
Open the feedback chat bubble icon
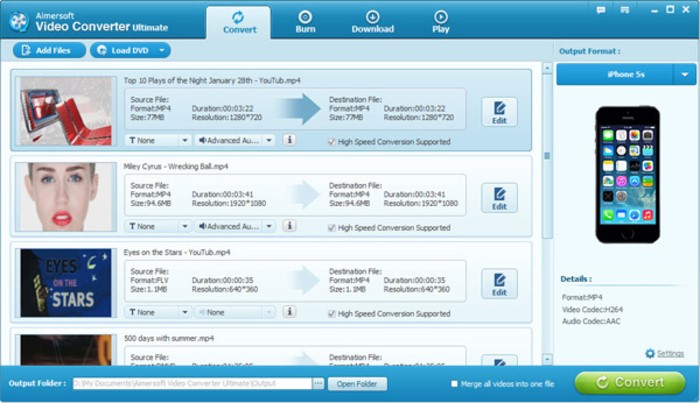coord(601,10)
